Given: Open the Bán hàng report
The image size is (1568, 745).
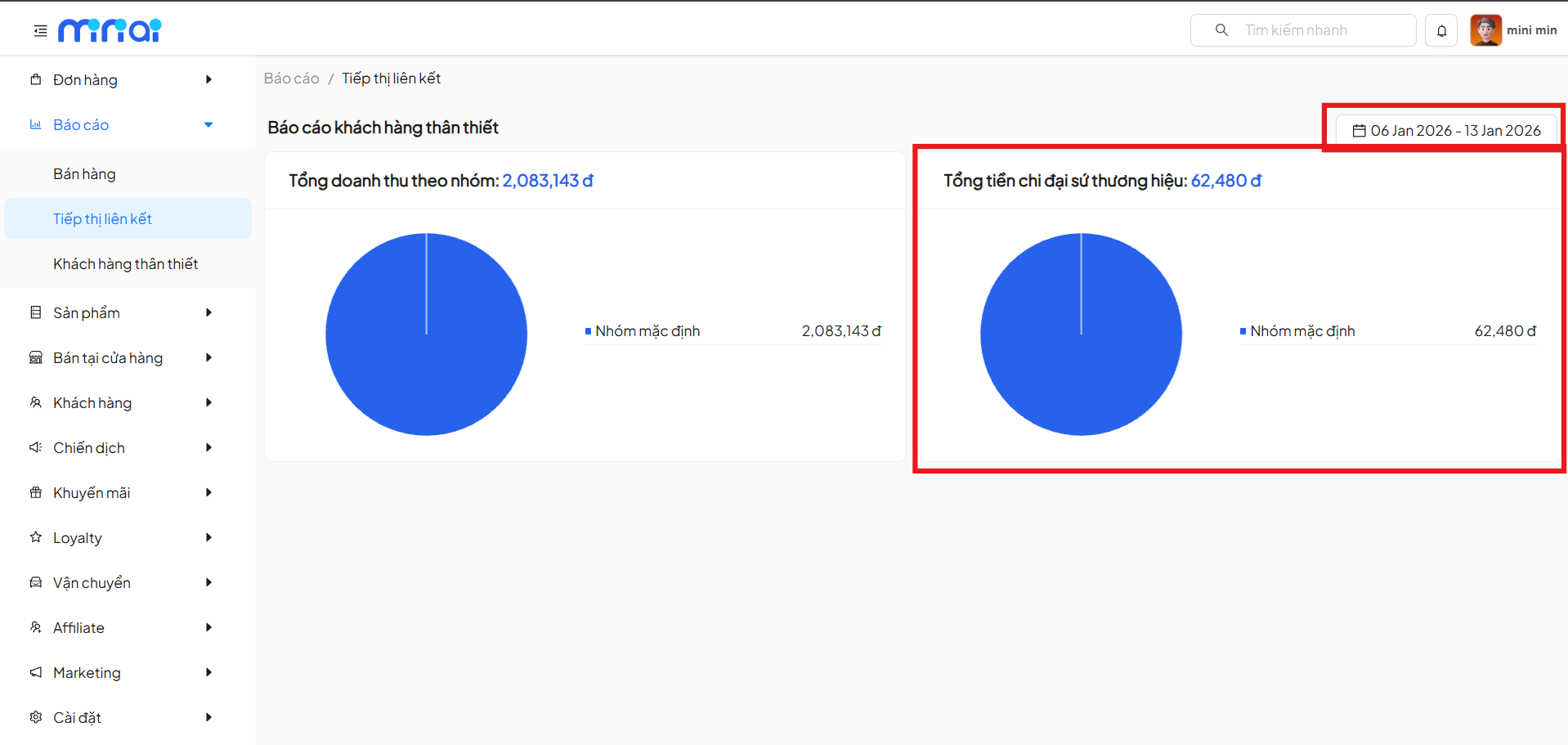Looking at the screenshot, I should (x=84, y=174).
